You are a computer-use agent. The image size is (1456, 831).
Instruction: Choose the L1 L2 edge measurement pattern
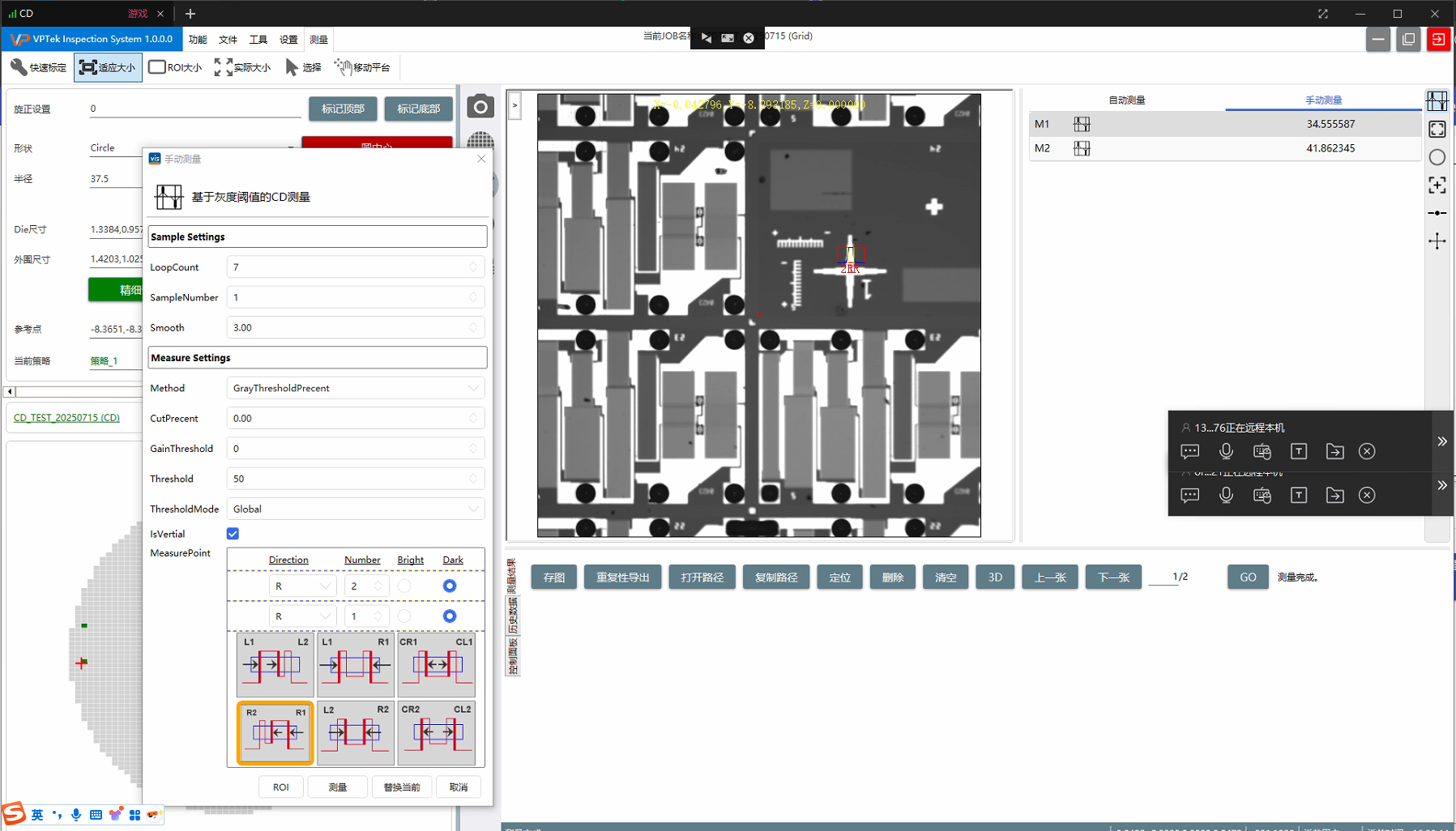point(275,664)
